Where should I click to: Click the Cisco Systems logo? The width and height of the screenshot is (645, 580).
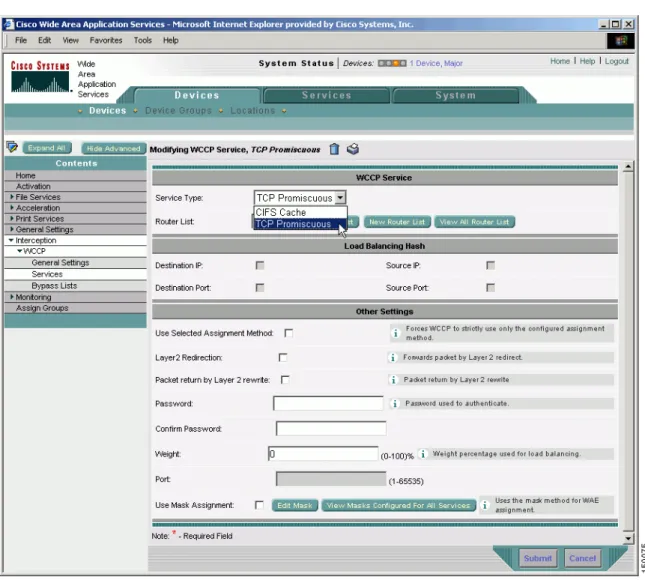(x=40, y=77)
